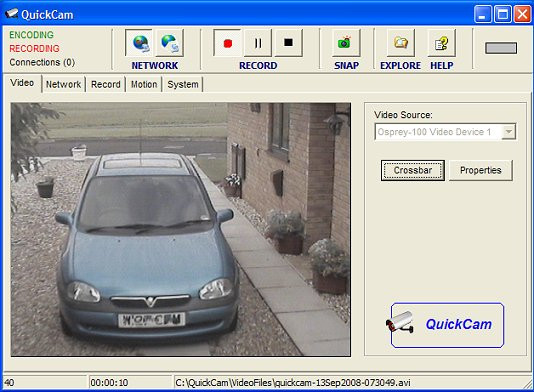Click the 00:00:10 elapsed time in status bar
This screenshot has width=534, height=392.
click(x=109, y=383)
